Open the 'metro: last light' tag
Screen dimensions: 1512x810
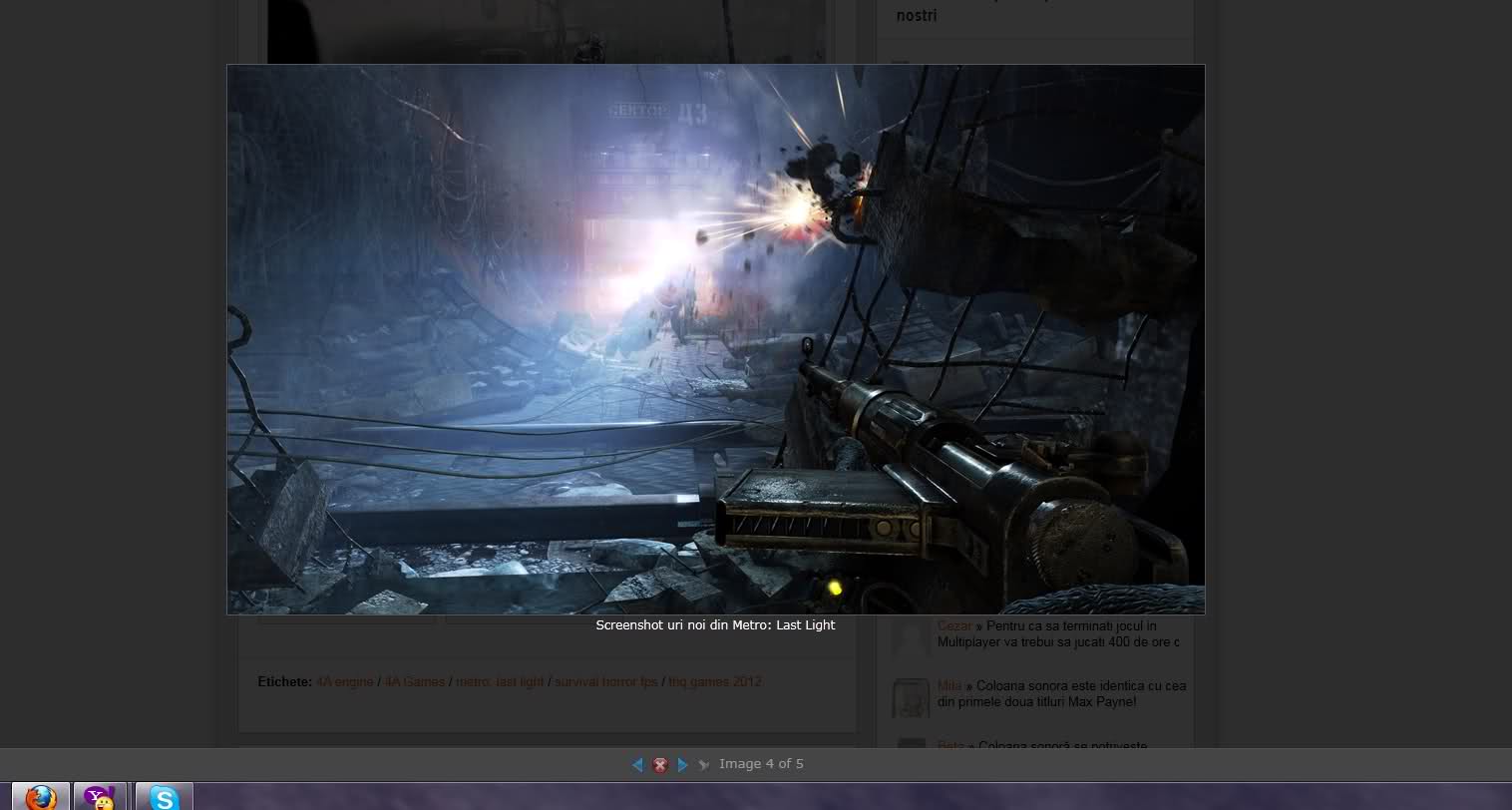pyautogui.click(x=500, y=682)
